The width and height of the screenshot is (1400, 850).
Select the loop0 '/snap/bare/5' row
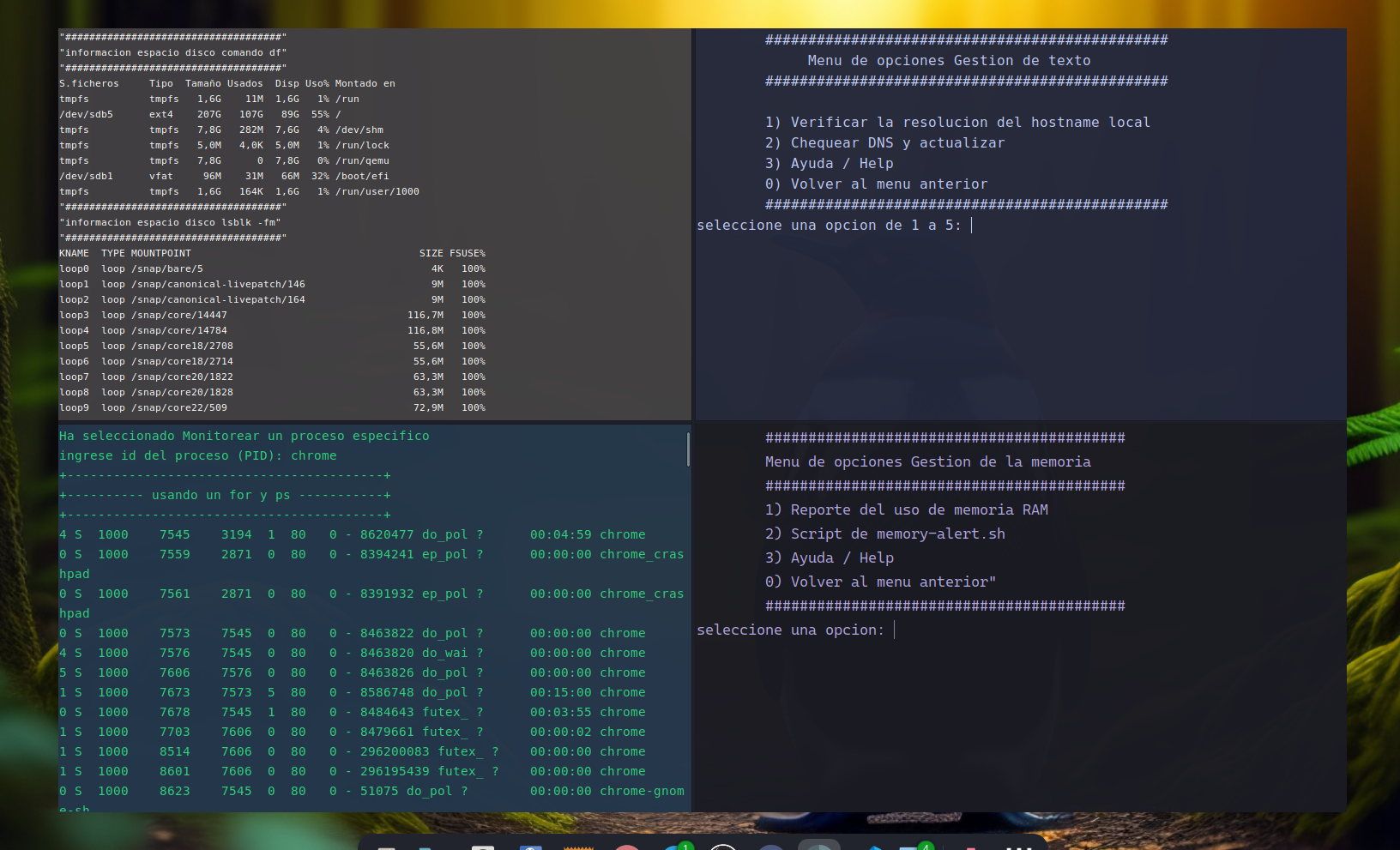[272, 269]
